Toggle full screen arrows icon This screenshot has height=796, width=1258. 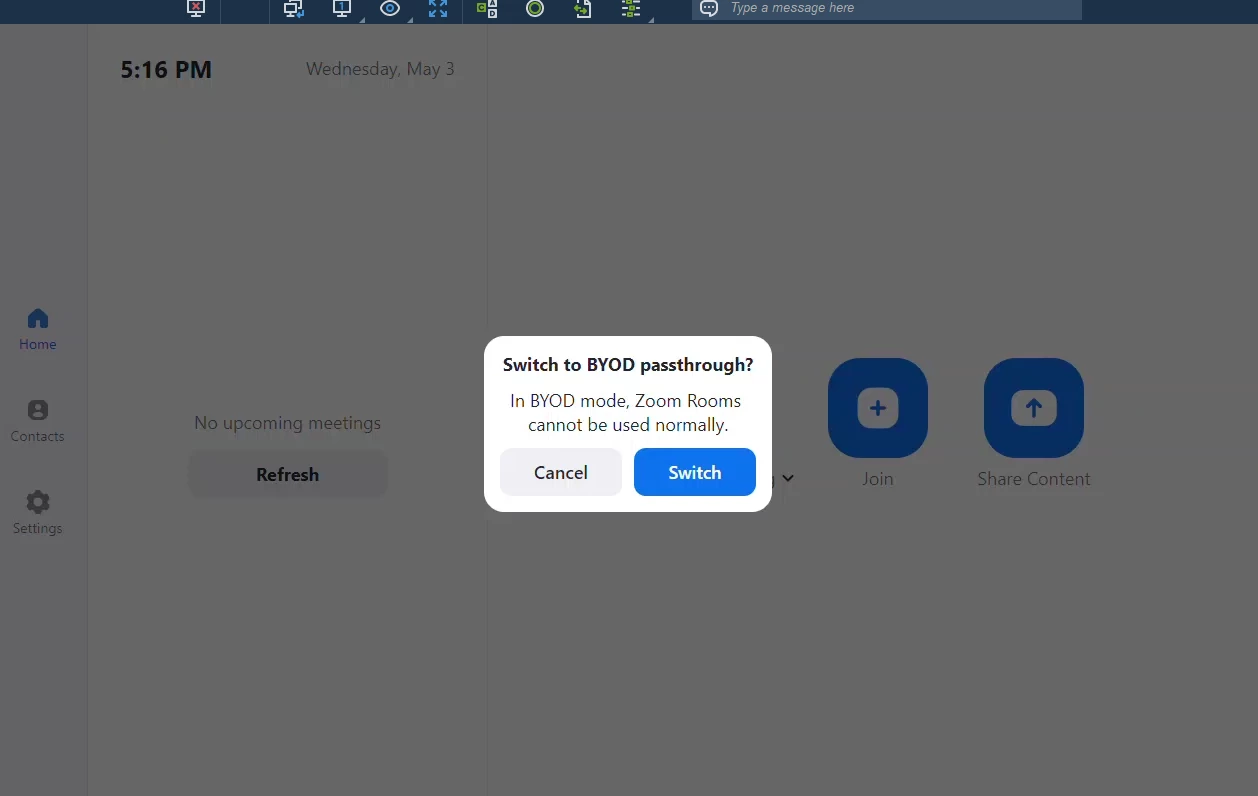click(x=438, y=8)
